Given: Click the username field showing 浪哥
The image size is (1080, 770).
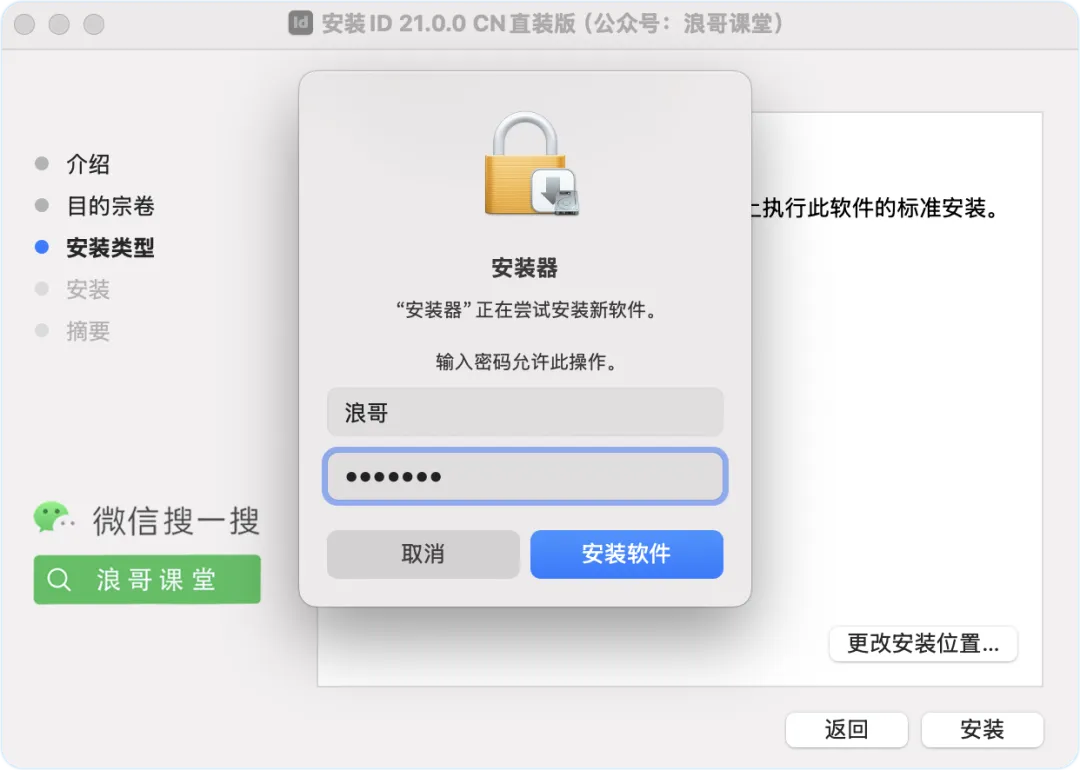Looking at the screenshot, I should click(525, 412).
